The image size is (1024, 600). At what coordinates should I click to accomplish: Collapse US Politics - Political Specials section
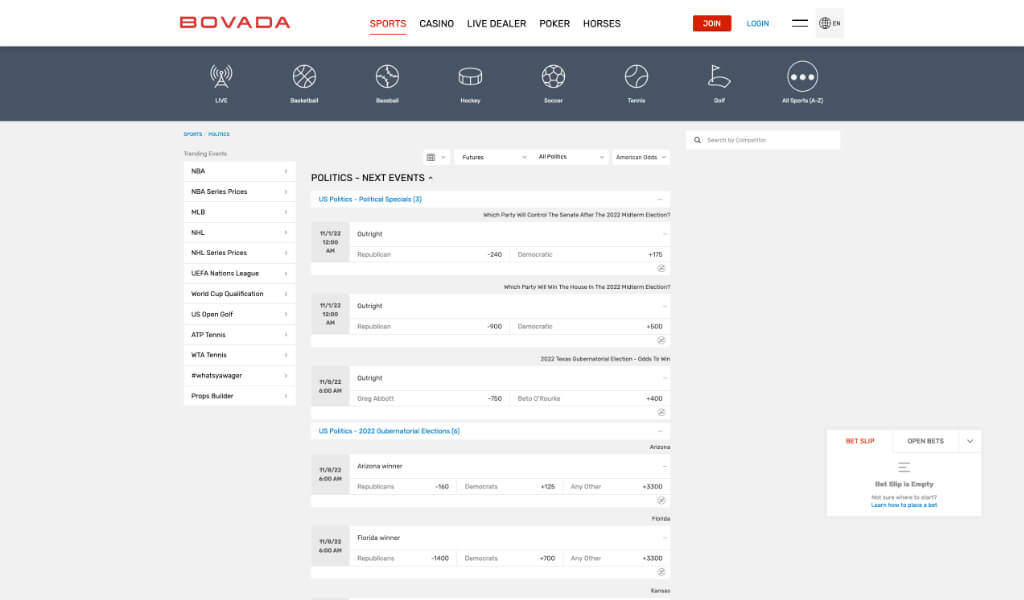(x=660, y=199)
